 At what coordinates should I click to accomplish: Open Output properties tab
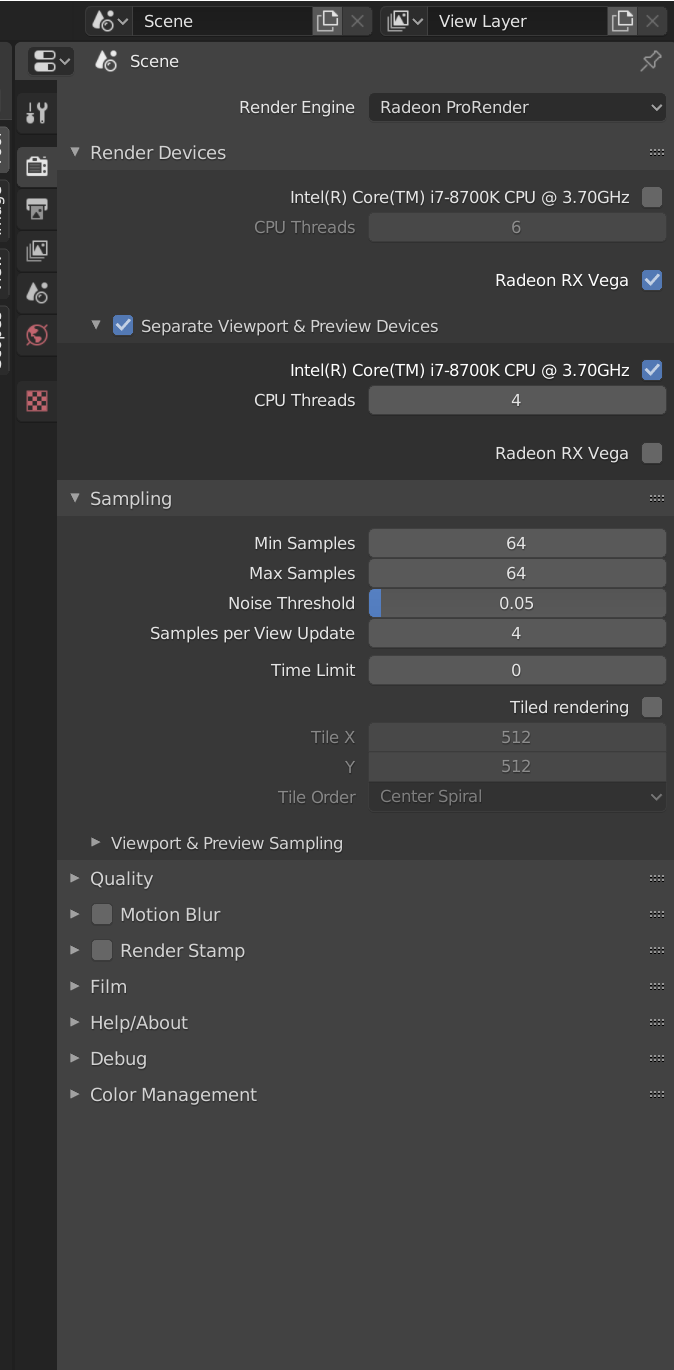37,209
